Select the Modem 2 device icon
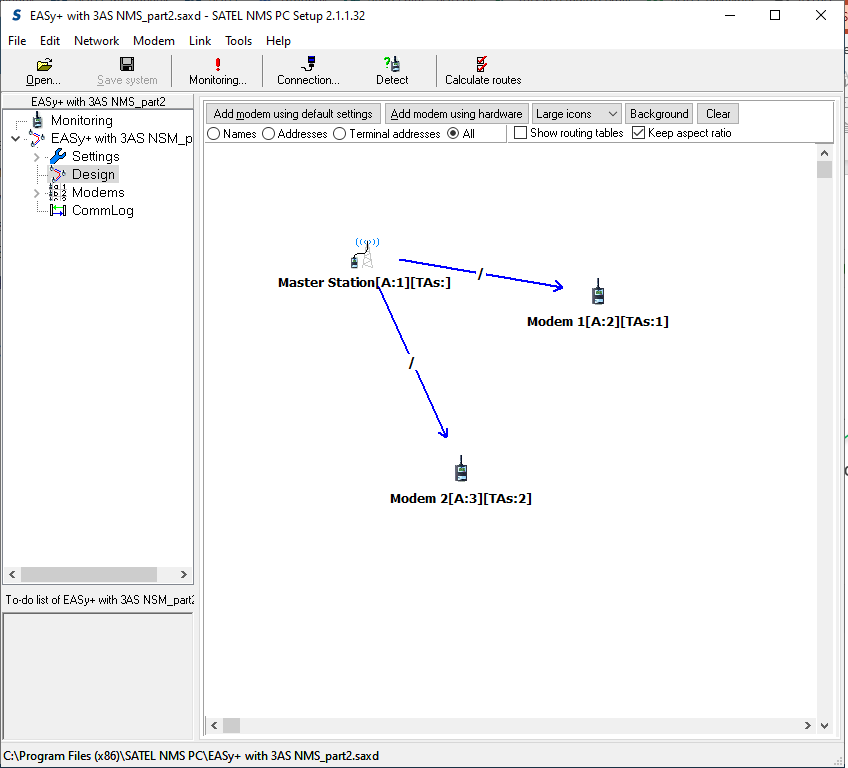The image size is (848, 768). click(x=461, y=468)
